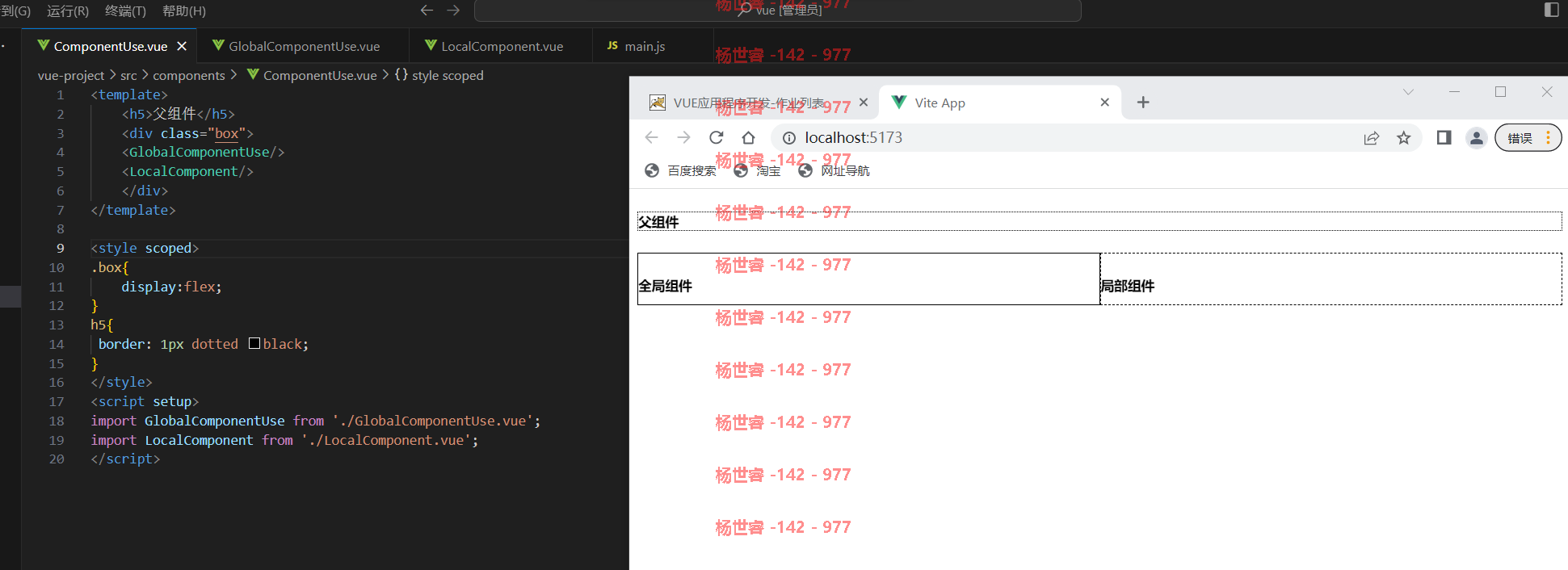Open the 百度搜索 bookmark
This screenshot has width=1568, height=570.
(680, 170)
